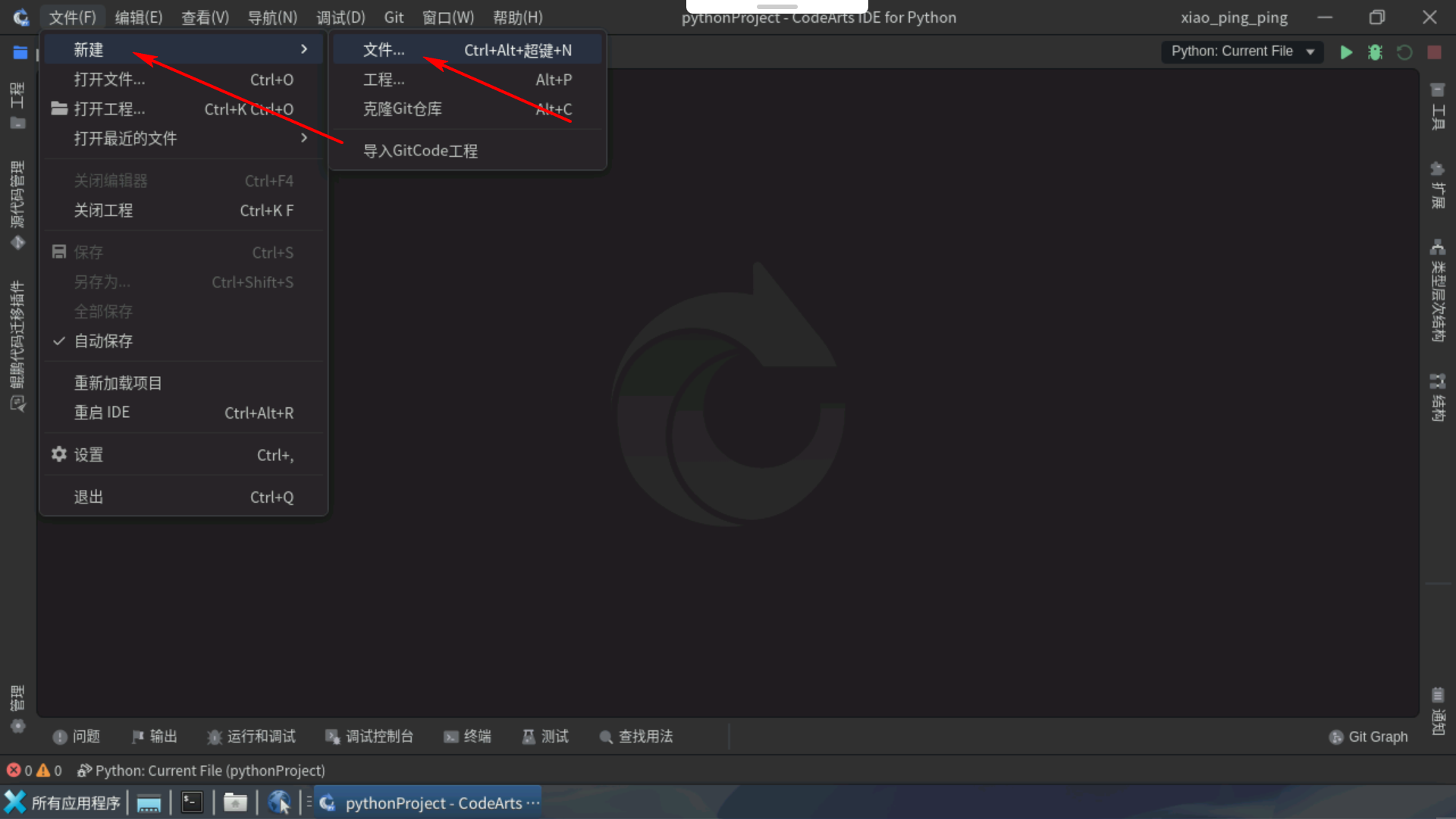
Task: Run the current file with the green play icon
Action: (x=1347, y=52)
